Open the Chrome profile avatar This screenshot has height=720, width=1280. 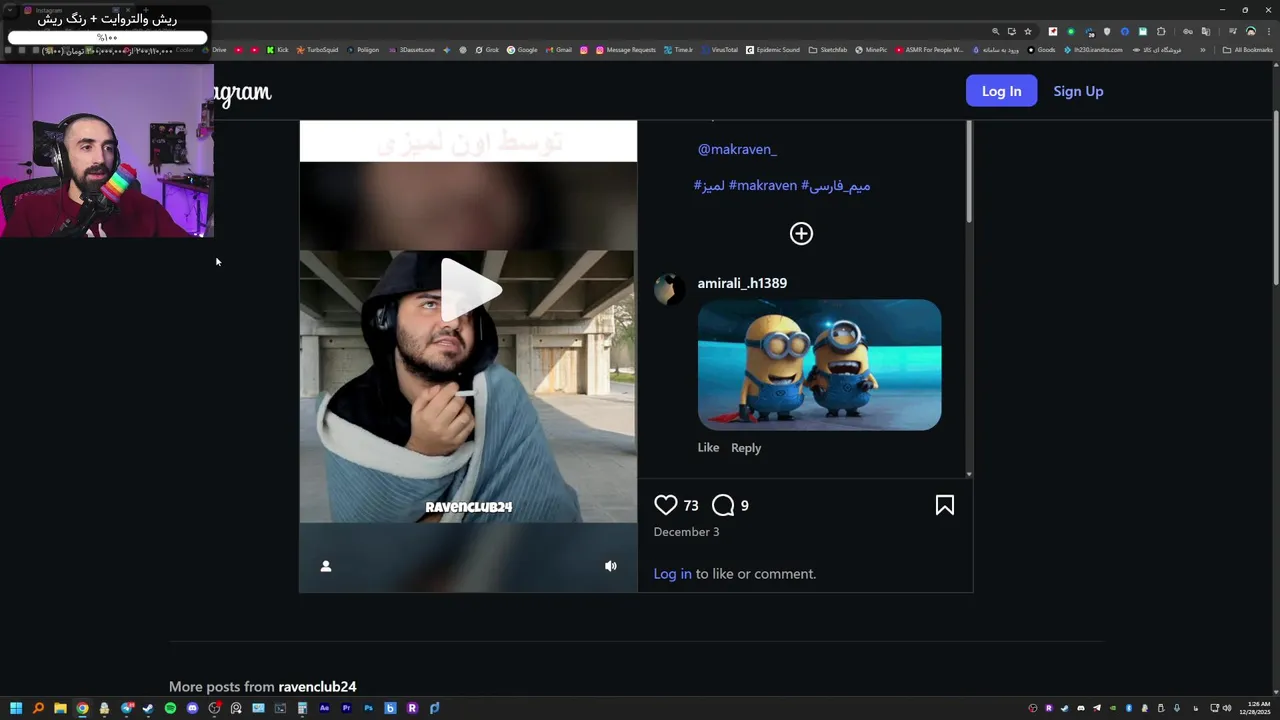1251,31
